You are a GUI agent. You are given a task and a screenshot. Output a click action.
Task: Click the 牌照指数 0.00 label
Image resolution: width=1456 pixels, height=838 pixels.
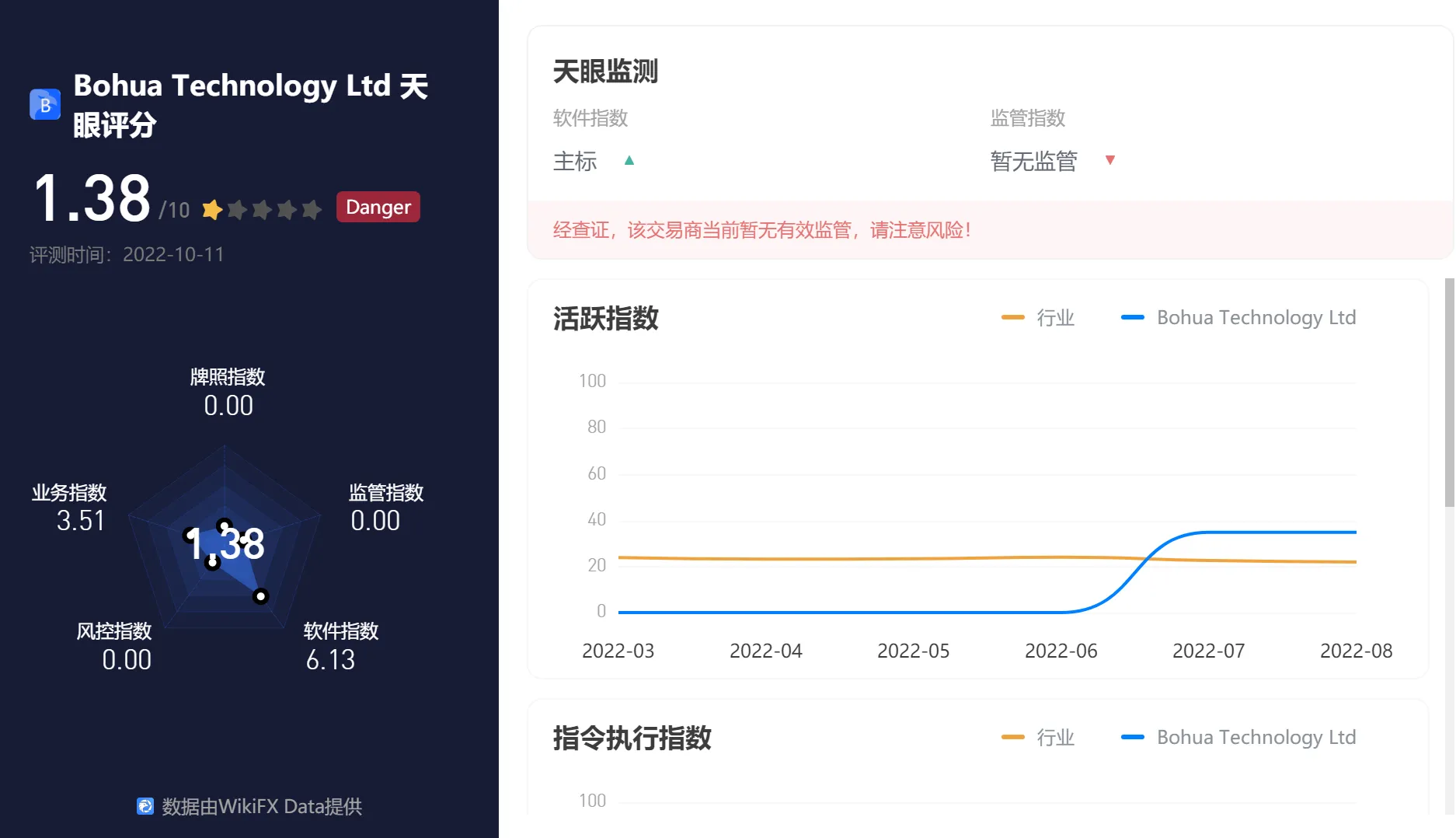(x=228, y=393)
